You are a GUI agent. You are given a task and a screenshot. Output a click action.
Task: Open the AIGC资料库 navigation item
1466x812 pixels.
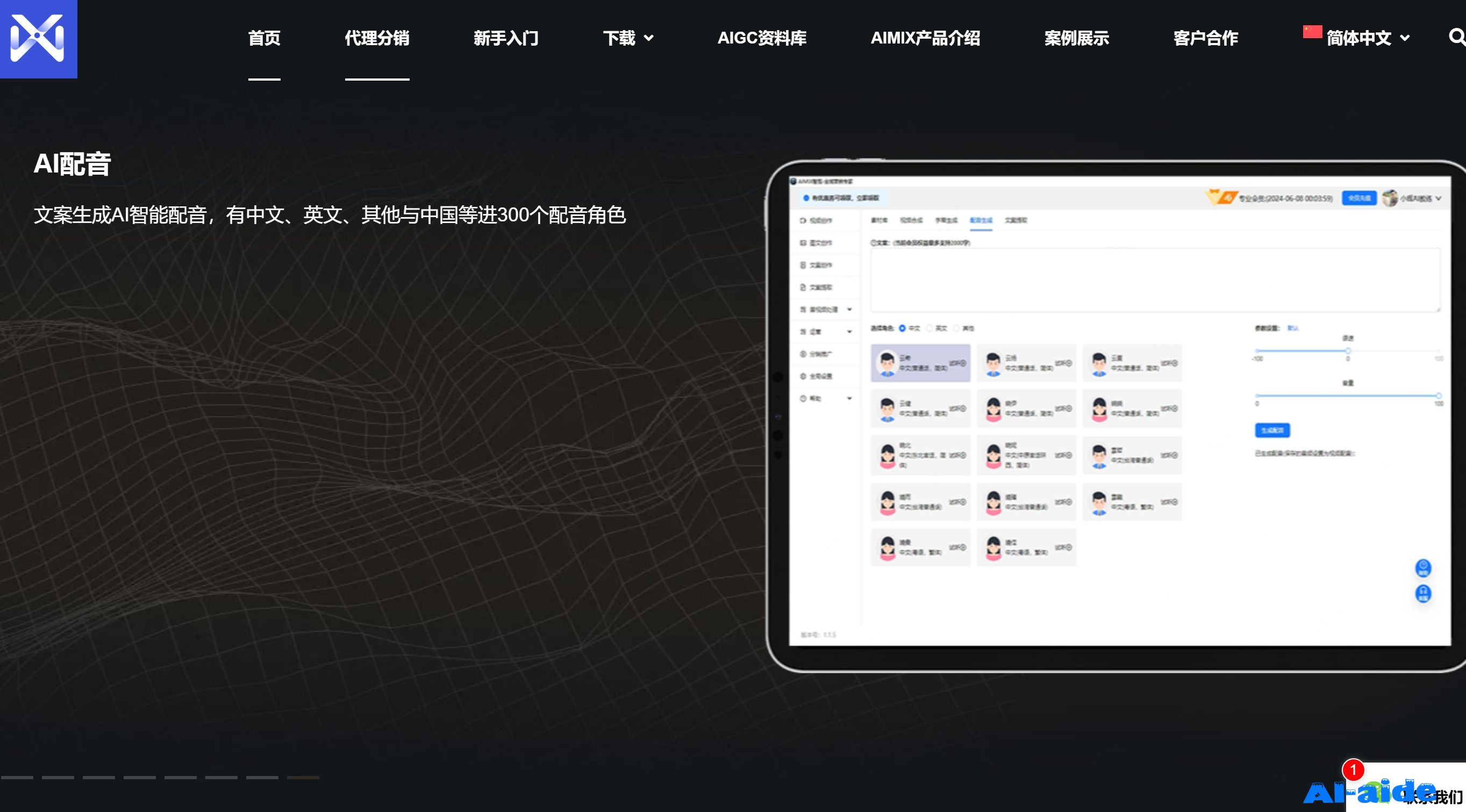click(x=761, y=38)
